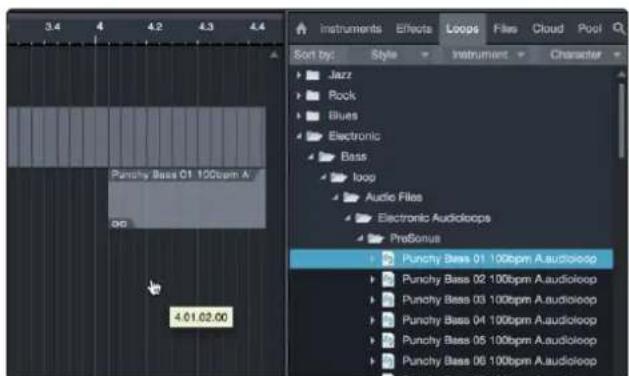Screen dimensions: 629x376
Task: Switch to the Instruments tab
Action: click(x=351, y=29)
